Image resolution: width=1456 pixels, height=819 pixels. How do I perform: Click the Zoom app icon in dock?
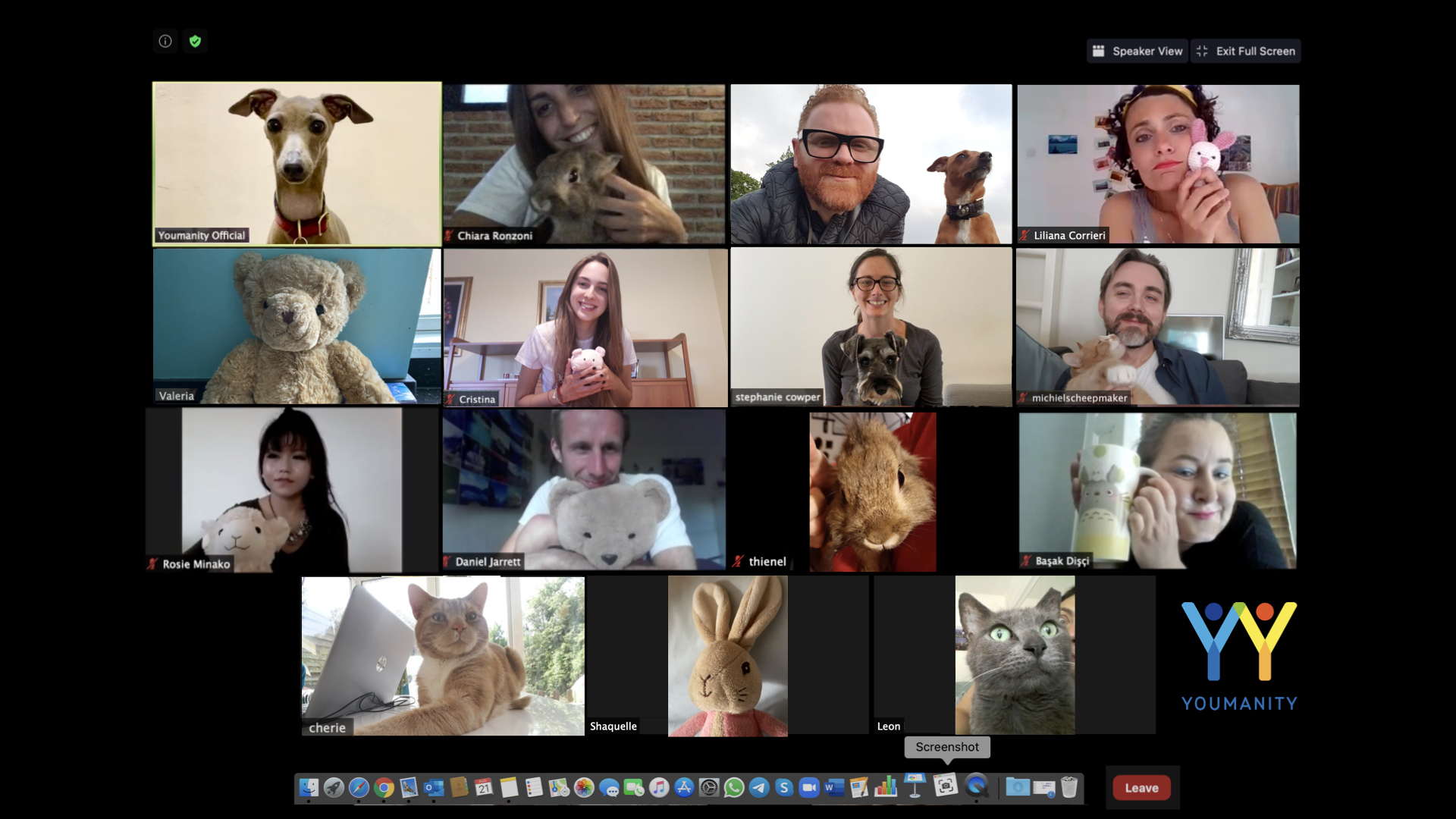pos(809,788)
